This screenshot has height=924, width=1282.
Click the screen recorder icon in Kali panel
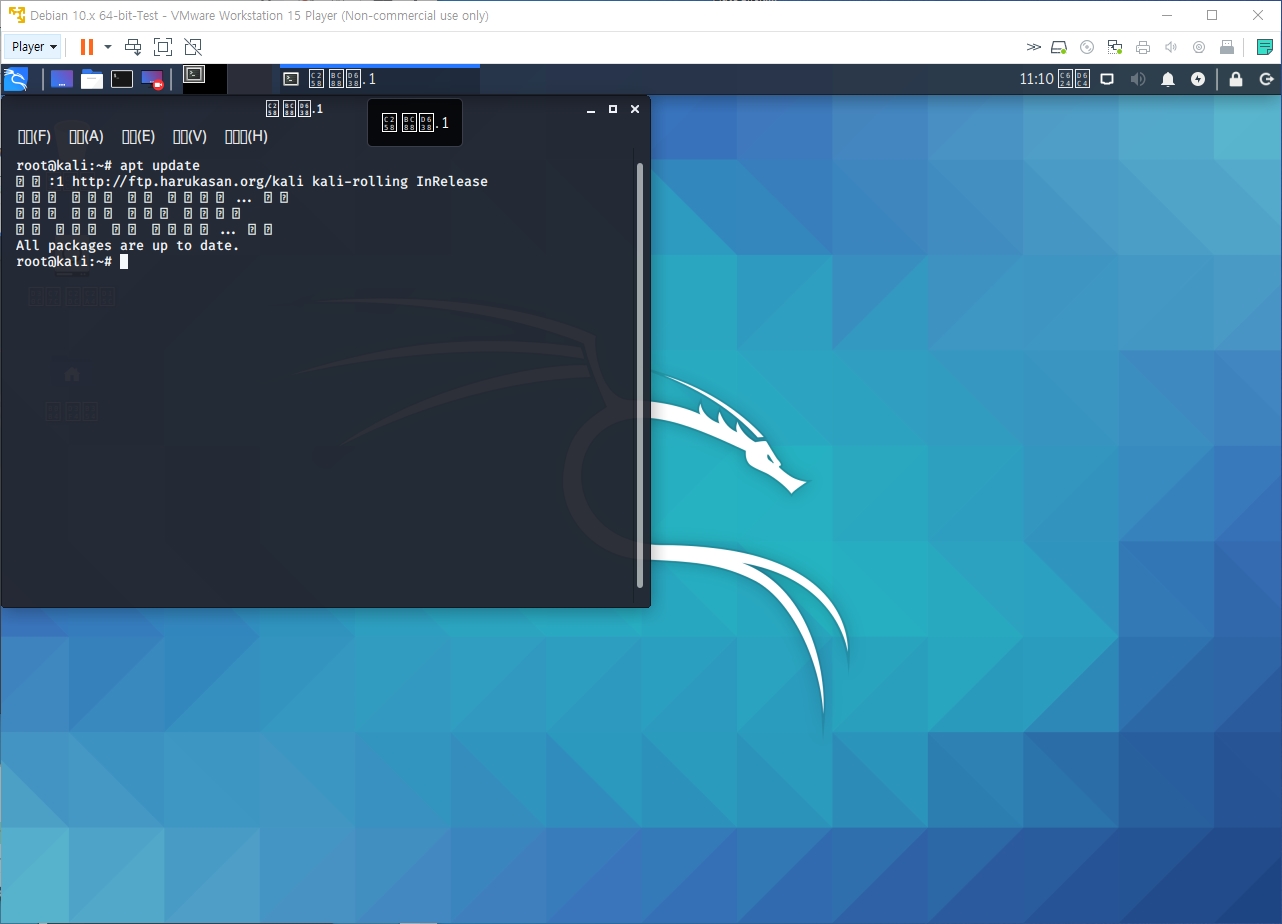[x=152, y=79]
